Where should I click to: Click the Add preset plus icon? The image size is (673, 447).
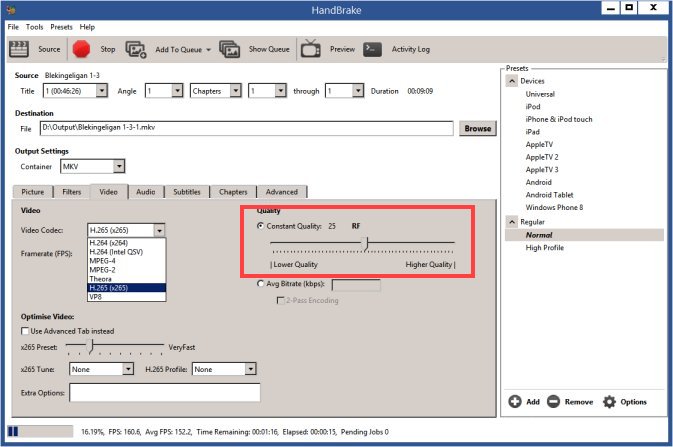coord(515,401)
